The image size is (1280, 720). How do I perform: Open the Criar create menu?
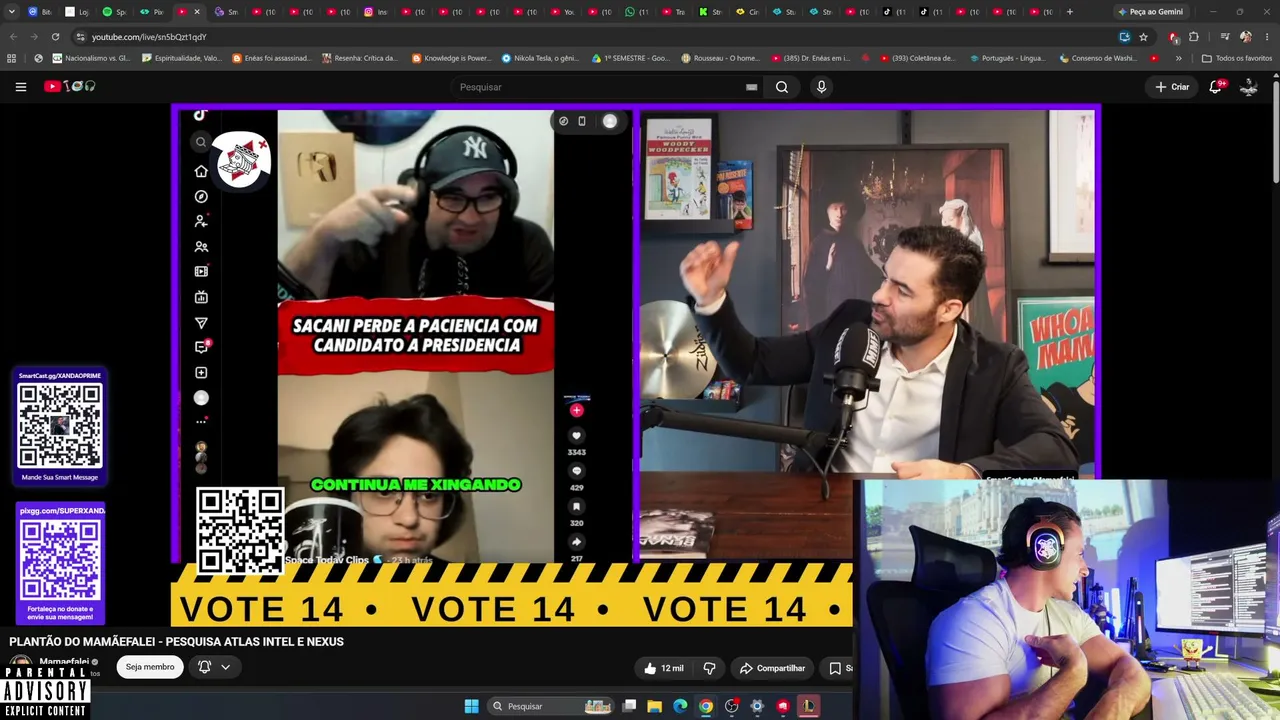click(x=1172, y=87)
